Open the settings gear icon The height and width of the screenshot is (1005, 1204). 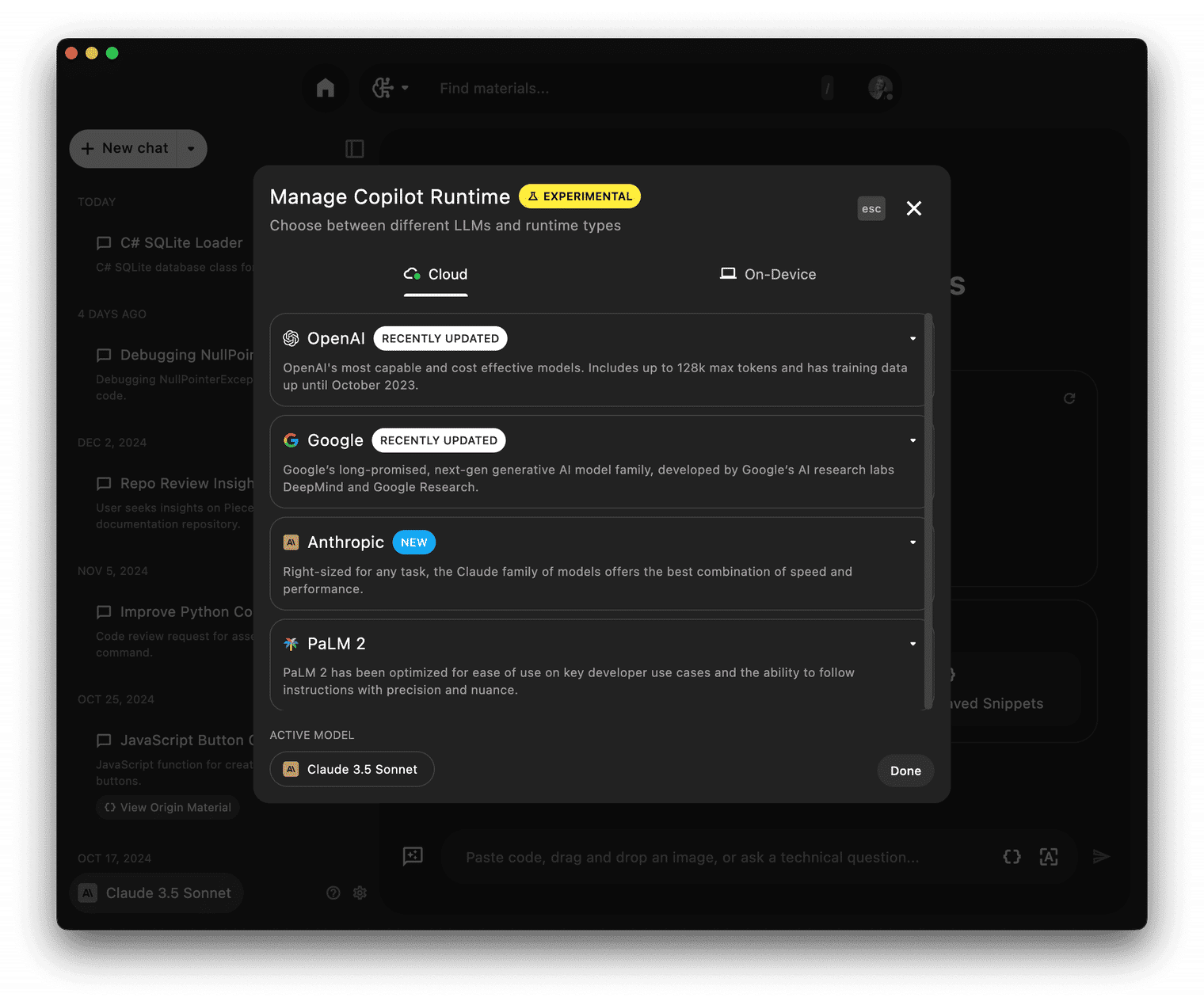coord(360,893)
